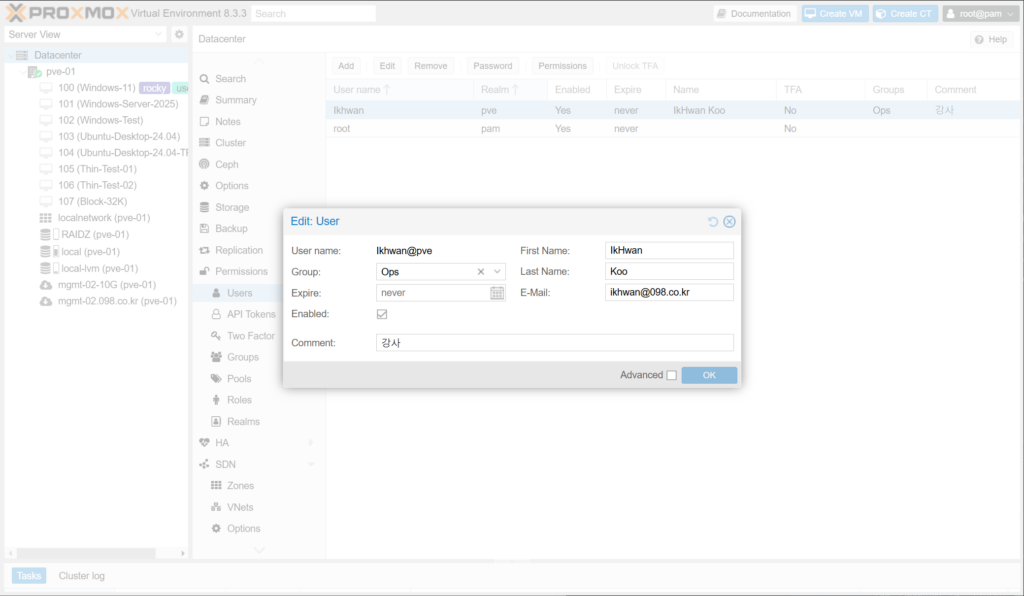Clear the Ops group selection

(x=480, y=271)
